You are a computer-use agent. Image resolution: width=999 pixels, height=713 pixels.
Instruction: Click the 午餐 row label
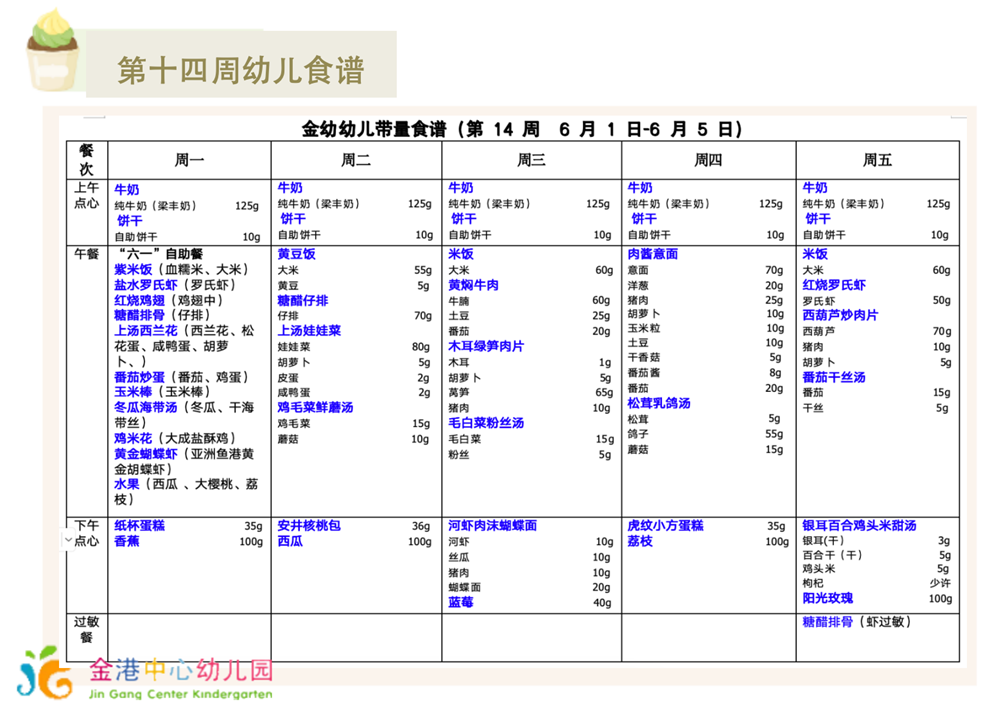pyautogui.click(x=87, y=254)
